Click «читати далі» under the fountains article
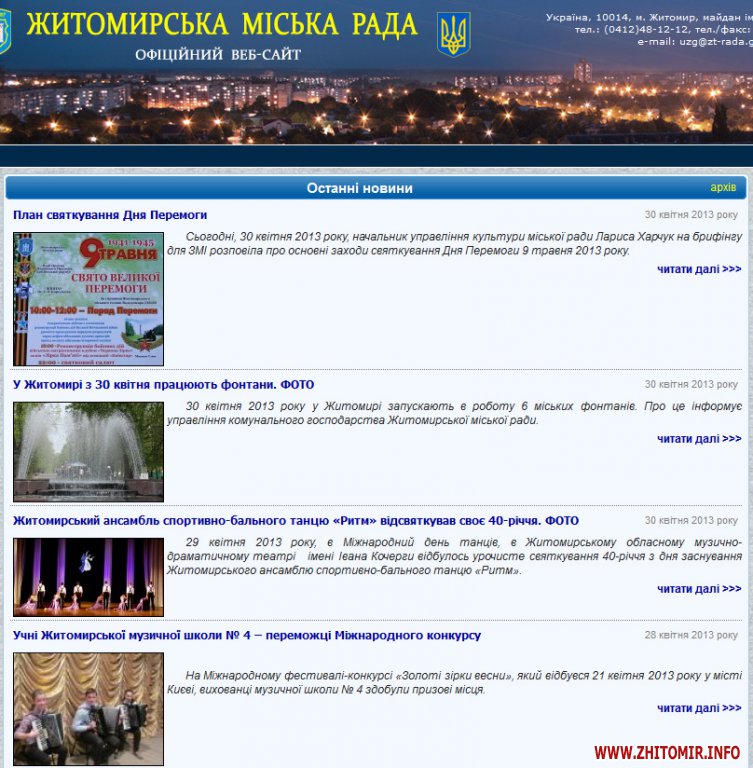 (x=699, y=439)
